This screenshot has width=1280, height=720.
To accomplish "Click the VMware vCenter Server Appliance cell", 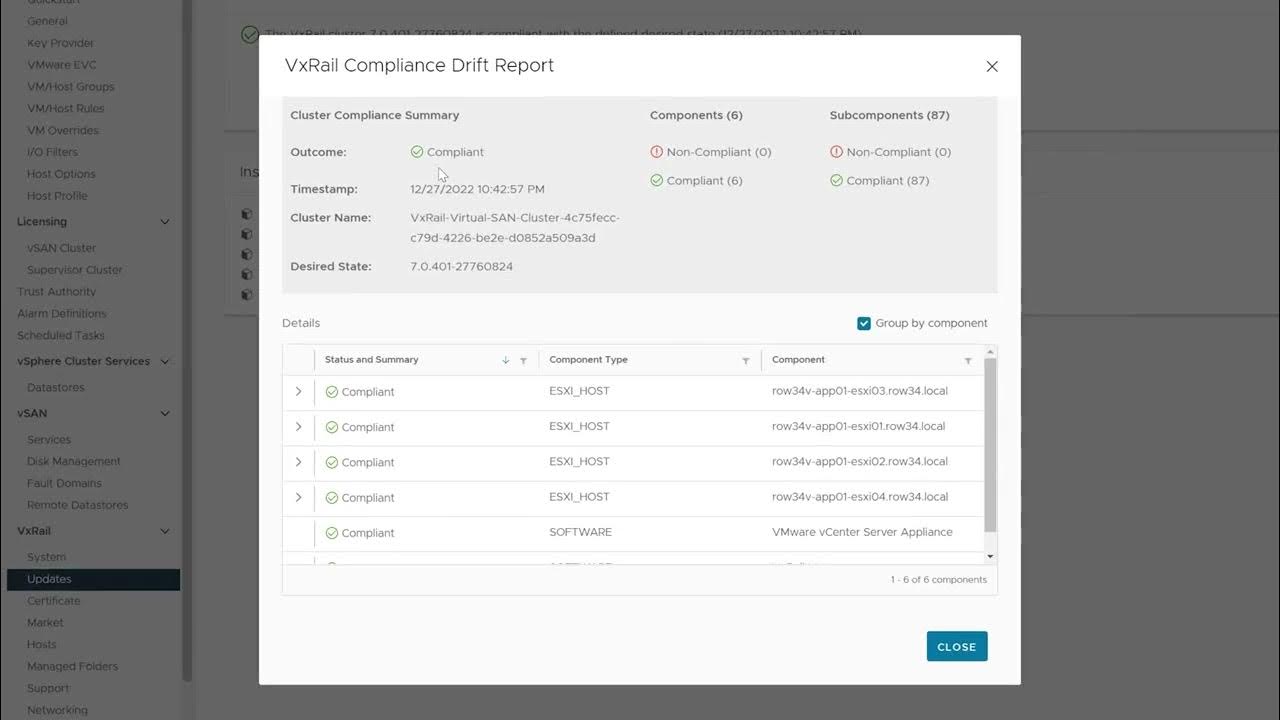I will [862, 532].
